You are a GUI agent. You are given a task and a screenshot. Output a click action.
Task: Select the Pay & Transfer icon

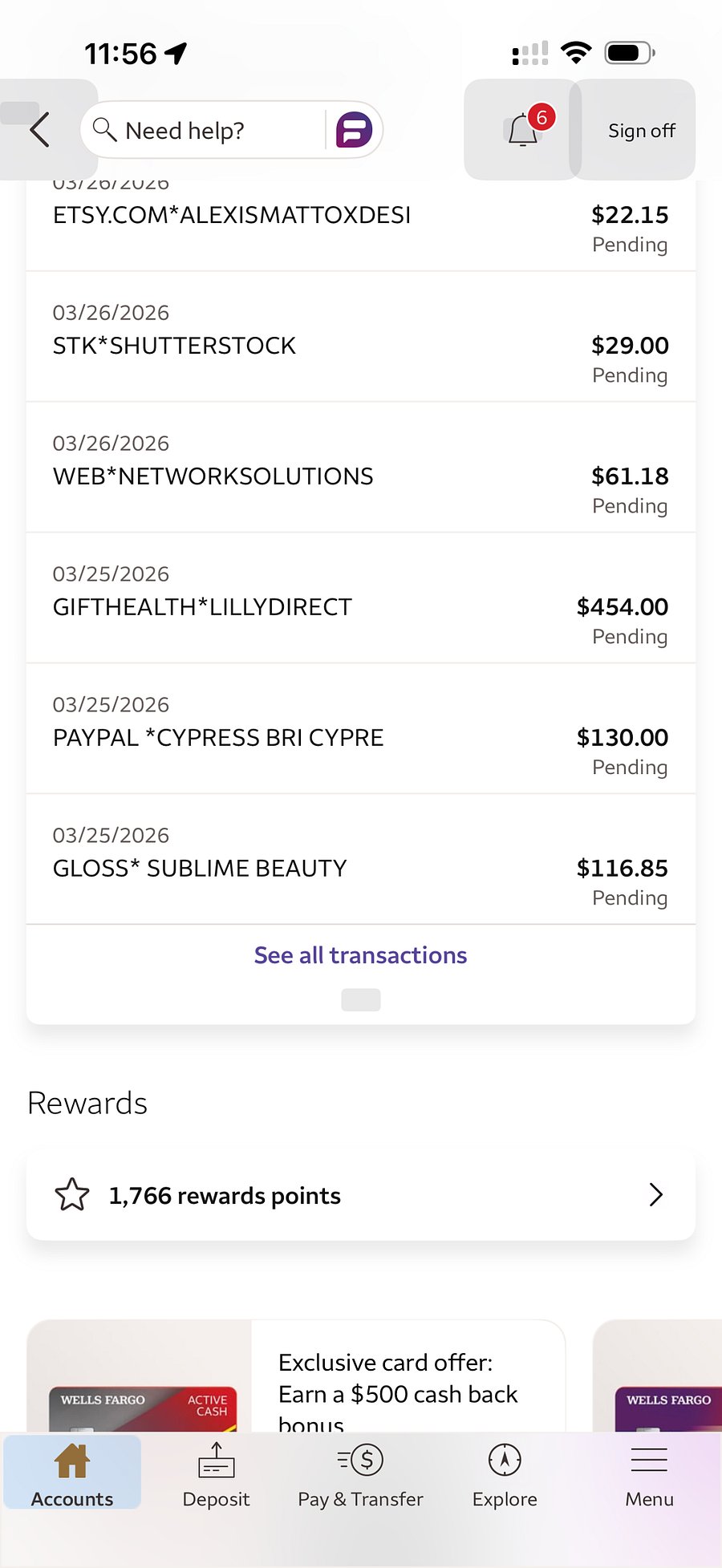360,1461
